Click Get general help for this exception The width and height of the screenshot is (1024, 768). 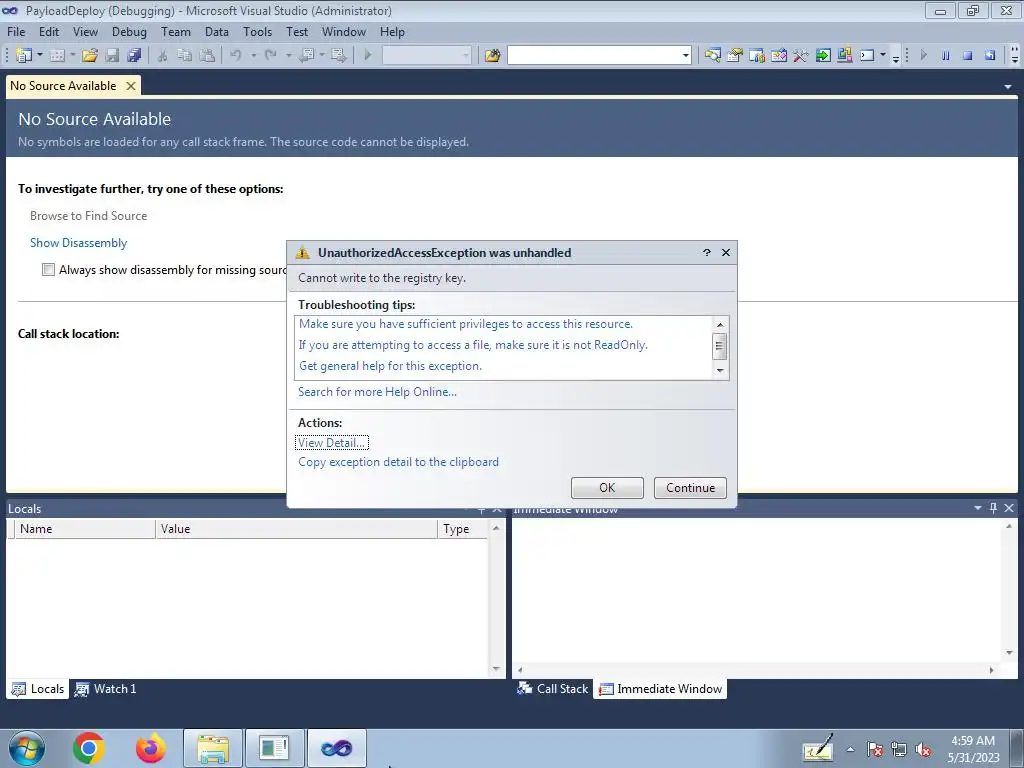(x=391, y=366)
